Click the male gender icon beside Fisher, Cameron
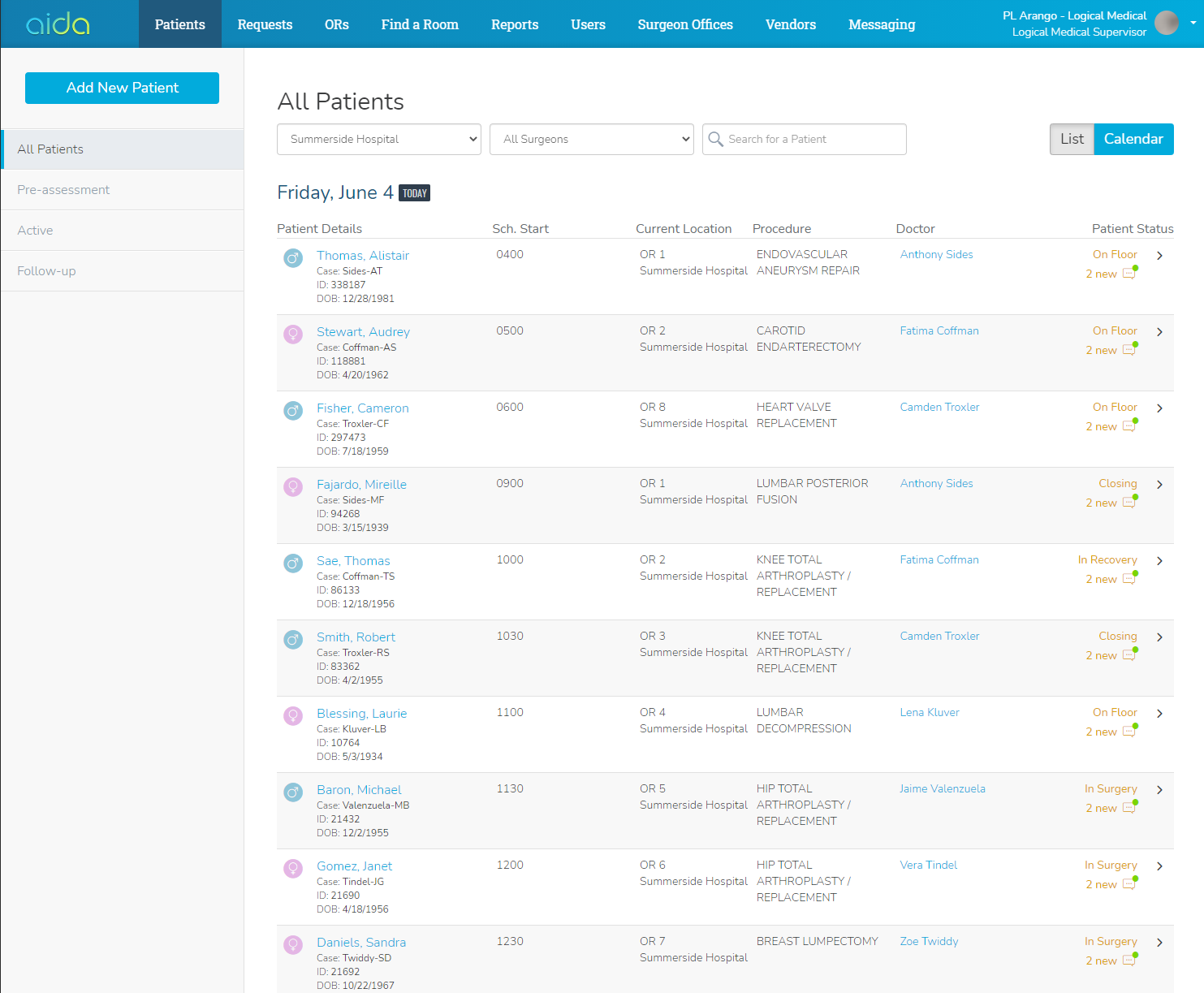This screenshot has height=993, width=1204. coord(292,411)
